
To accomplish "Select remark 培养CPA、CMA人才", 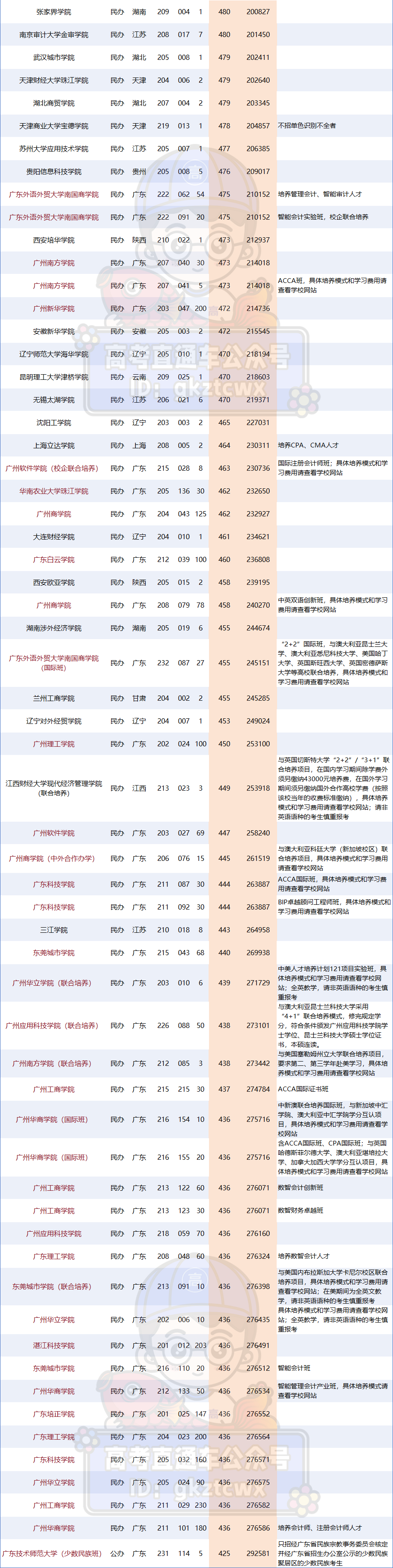I will [x=308, y=446].
